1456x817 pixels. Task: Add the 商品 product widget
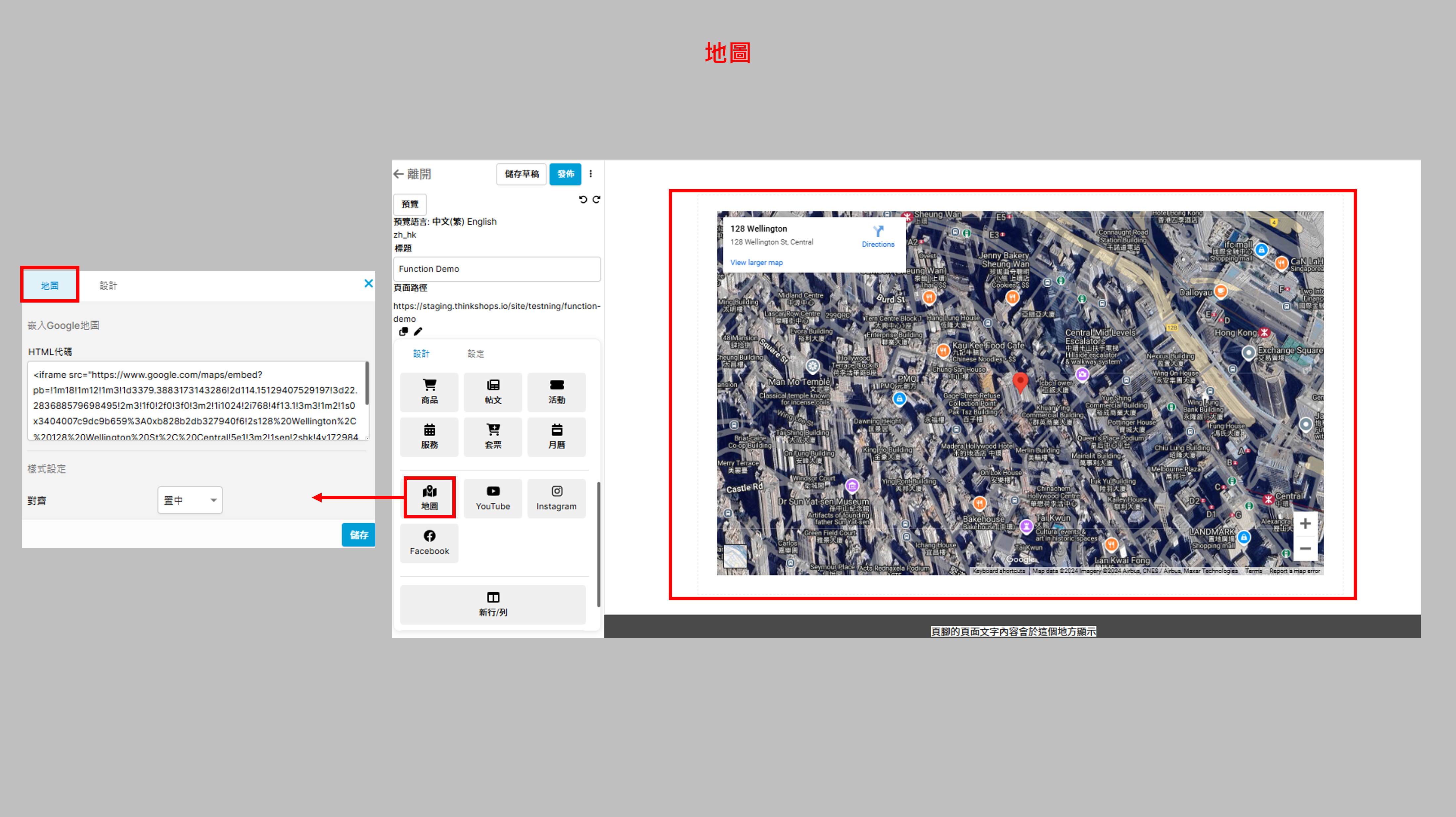click(x=429, y=391)
